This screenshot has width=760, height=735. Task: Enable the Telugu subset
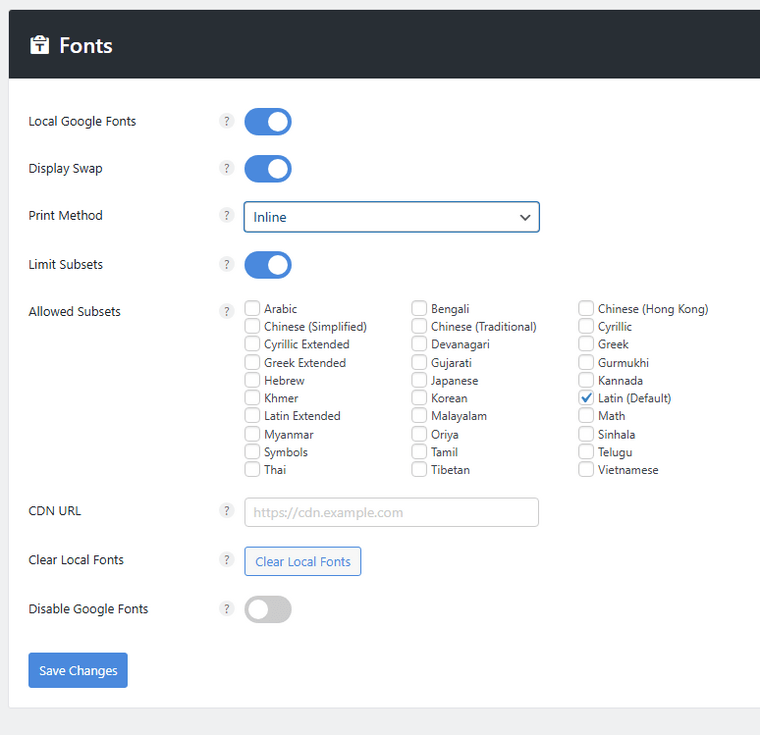[x=586, y=451]
